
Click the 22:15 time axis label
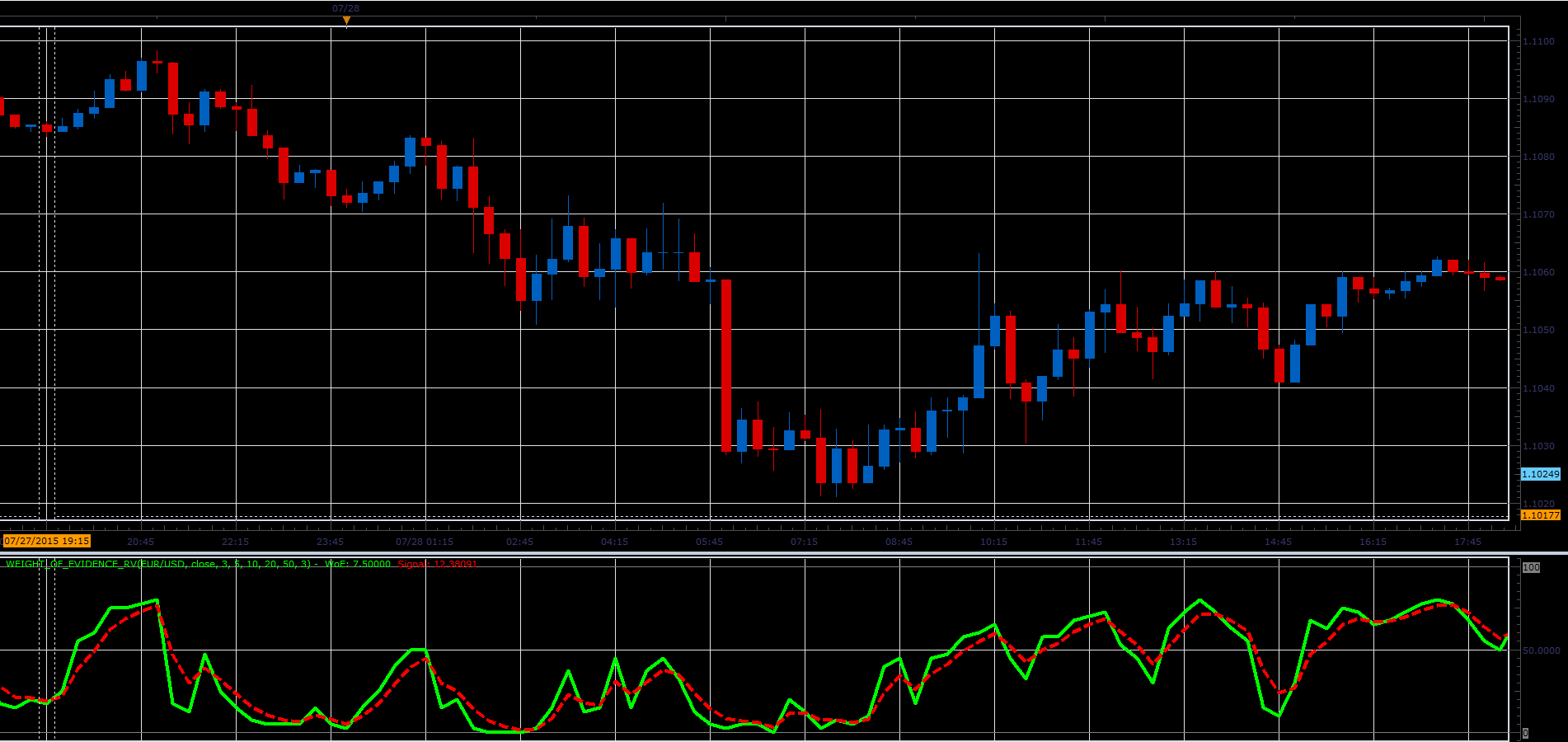(x=235, y=542)
